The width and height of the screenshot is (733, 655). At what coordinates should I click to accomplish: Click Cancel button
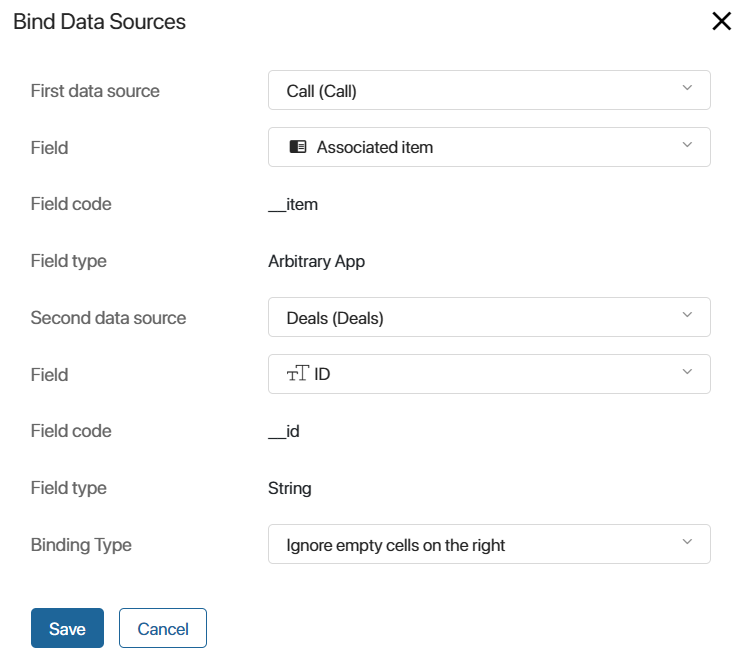(x=163, y=628)
